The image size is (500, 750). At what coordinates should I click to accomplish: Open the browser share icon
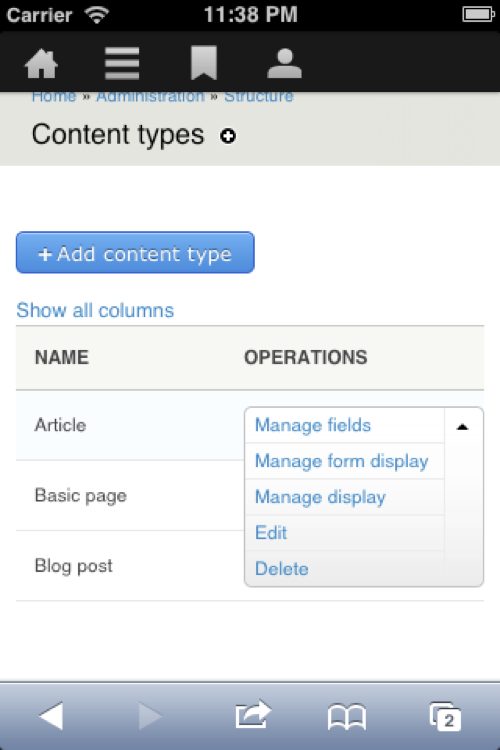(253, 714)
